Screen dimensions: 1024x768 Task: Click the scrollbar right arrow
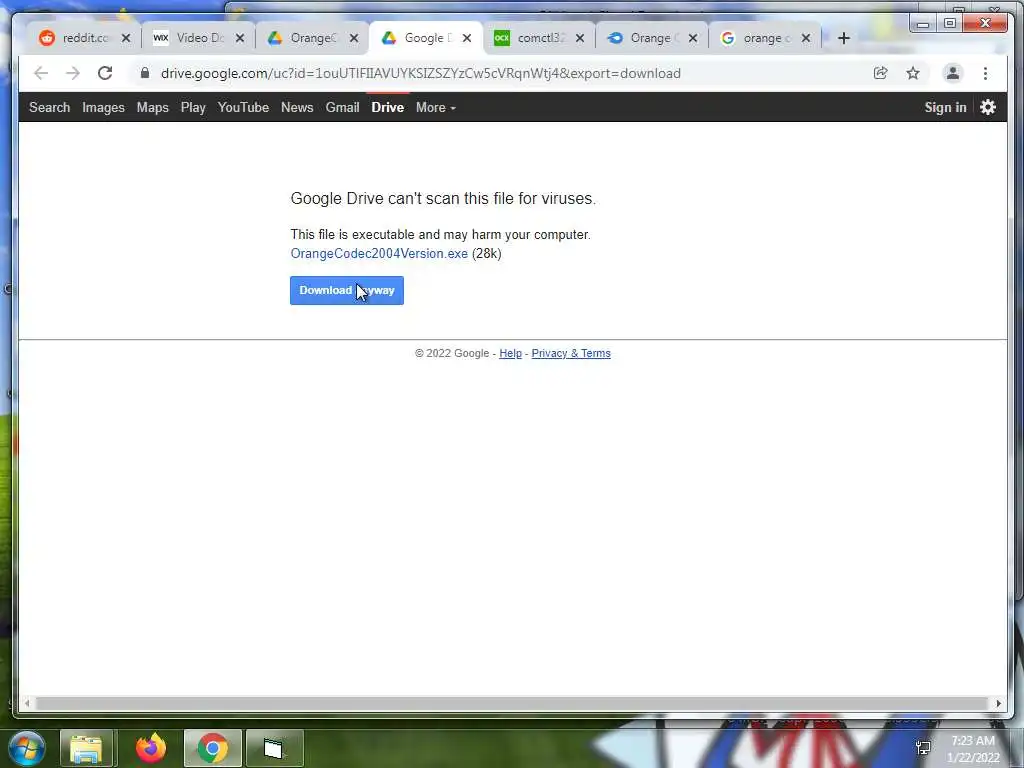coord(999,703)
